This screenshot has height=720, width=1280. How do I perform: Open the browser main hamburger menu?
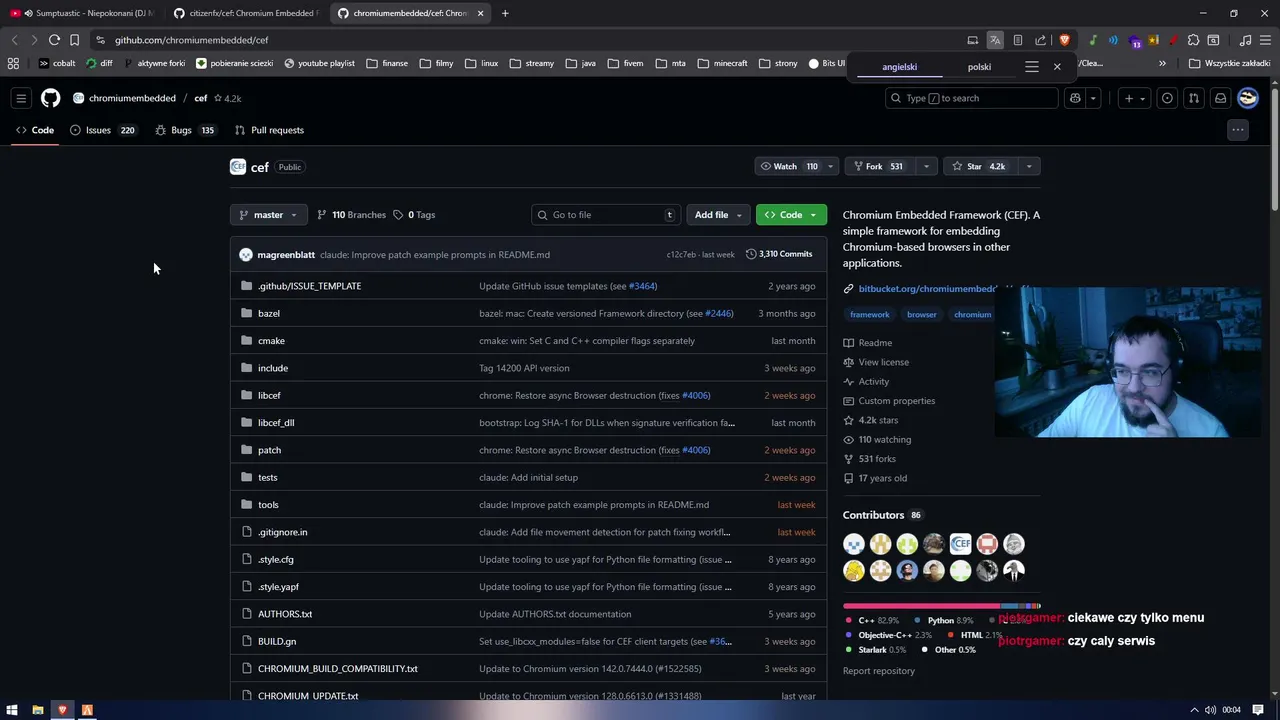coord(1265,40)
